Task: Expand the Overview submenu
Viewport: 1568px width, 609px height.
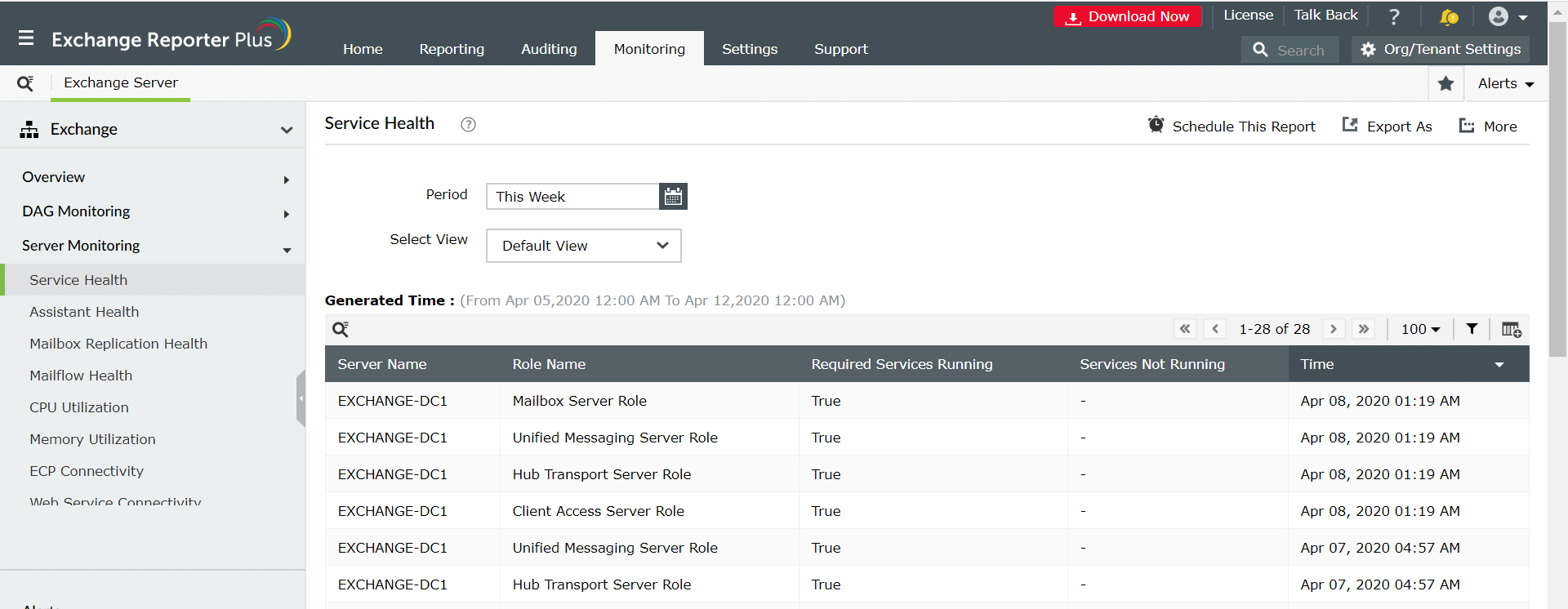Action: [x=286, y=180]
